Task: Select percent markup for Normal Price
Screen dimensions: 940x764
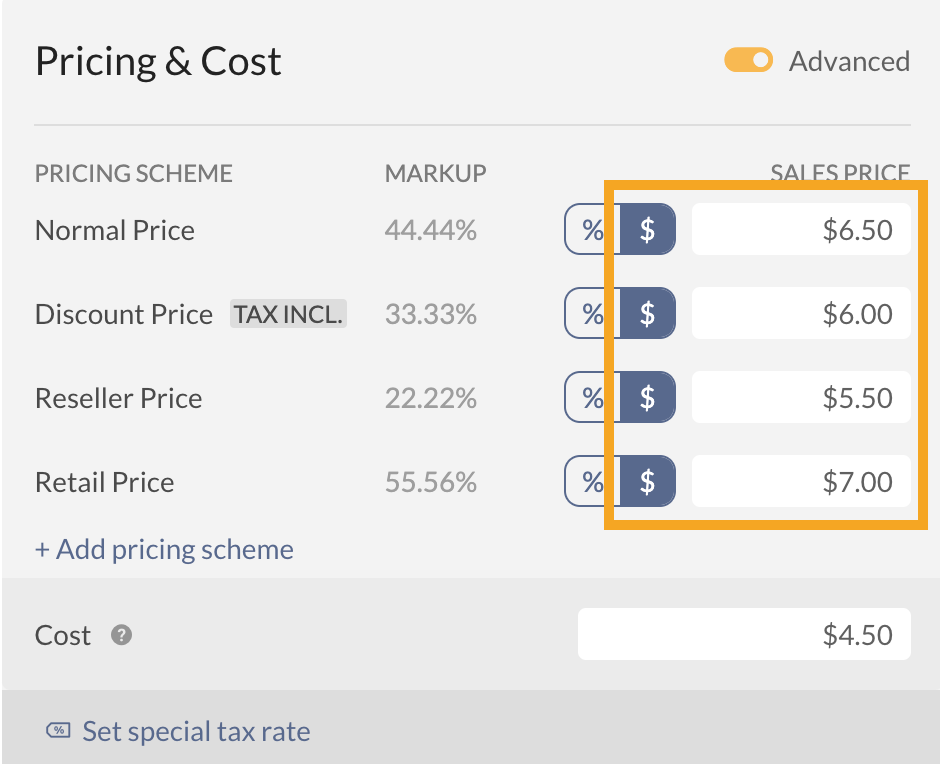Action: [x=592, y=230]
